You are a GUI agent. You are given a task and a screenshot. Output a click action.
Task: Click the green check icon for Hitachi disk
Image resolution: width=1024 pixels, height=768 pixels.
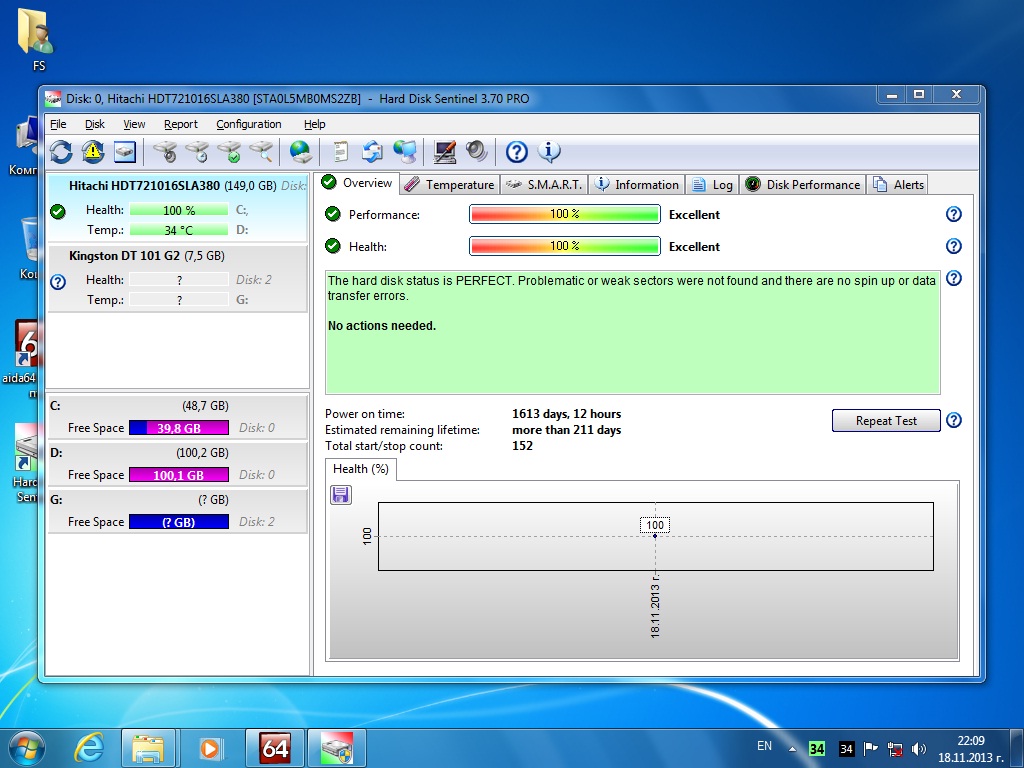click(58, 212)
